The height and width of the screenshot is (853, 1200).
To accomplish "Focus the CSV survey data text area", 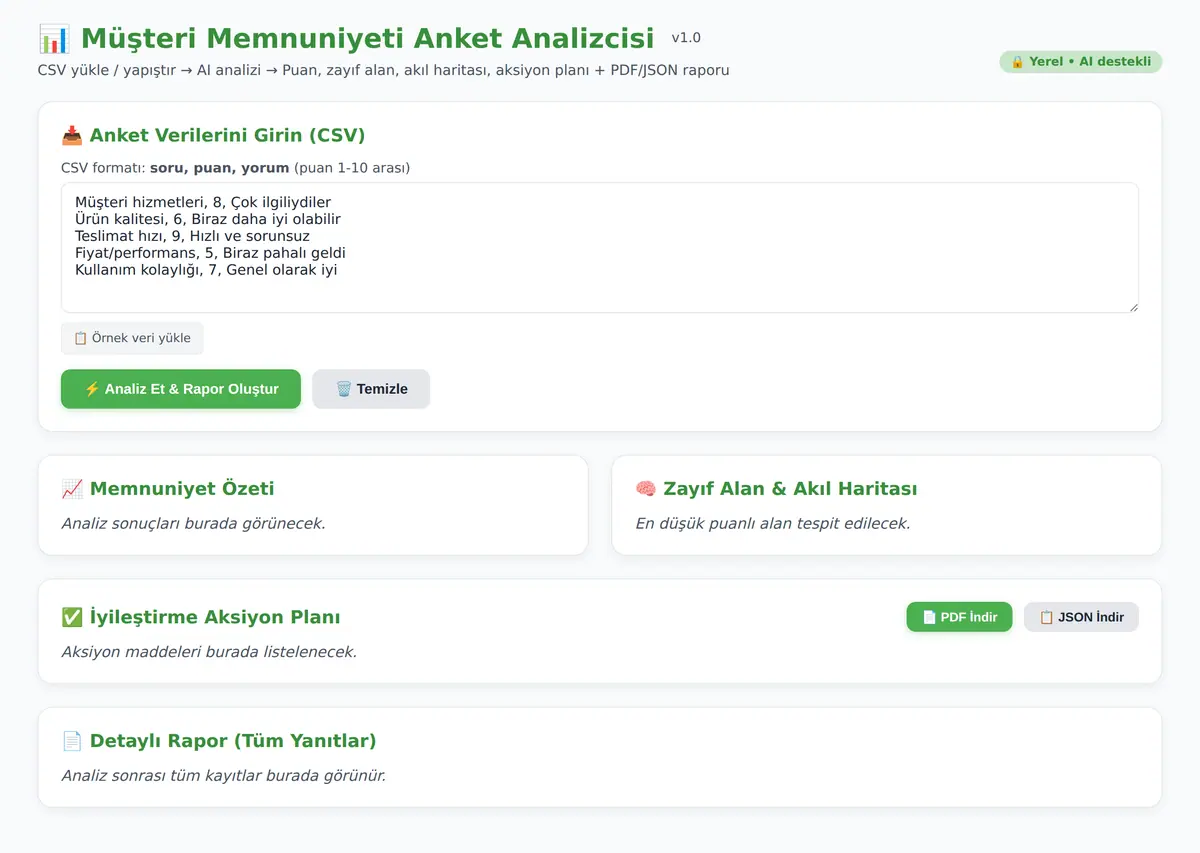I will coord(600,247).
